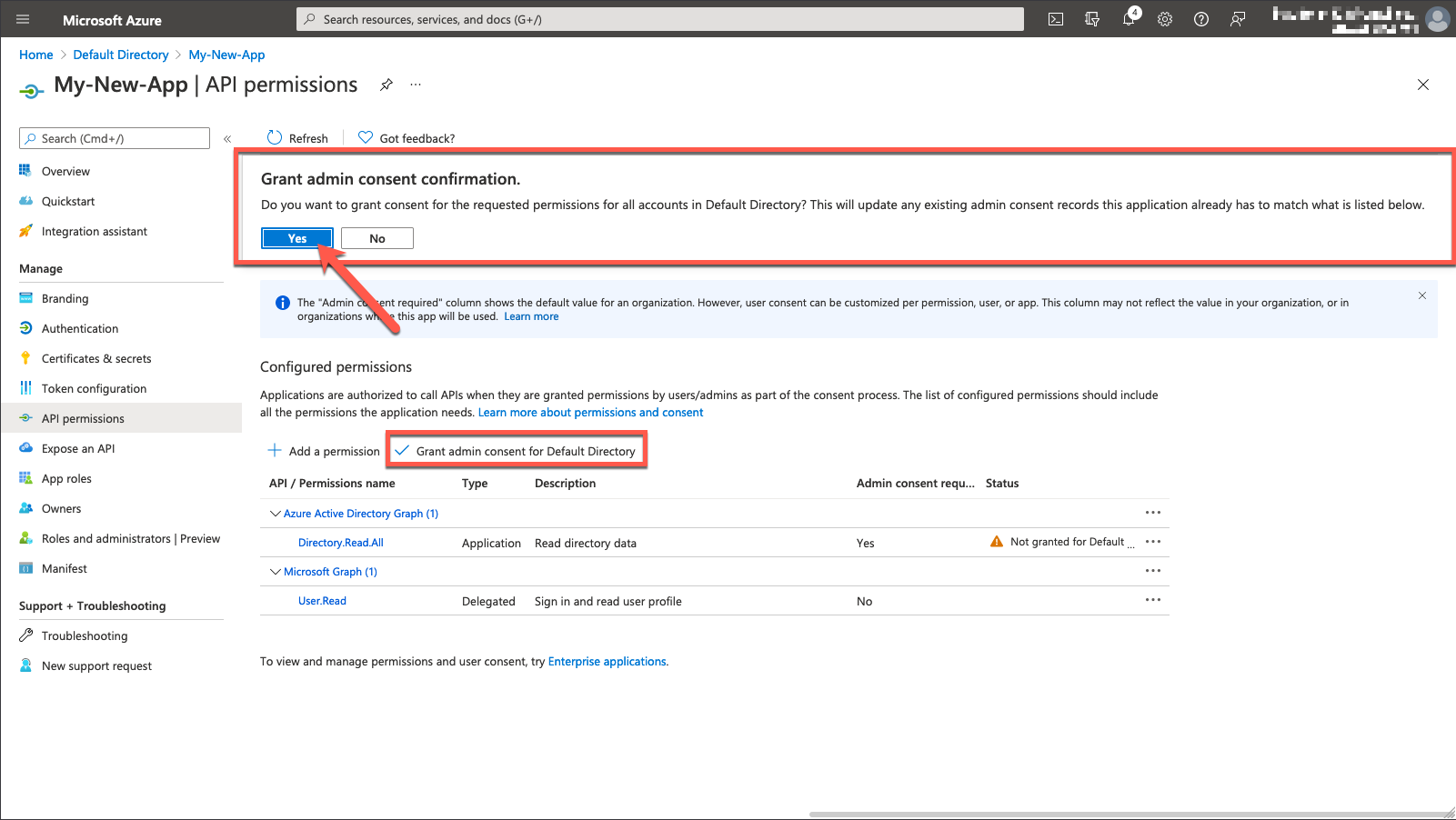The image size is (1456, 820).
Task: Click the Status column header
Action: 1002,484
